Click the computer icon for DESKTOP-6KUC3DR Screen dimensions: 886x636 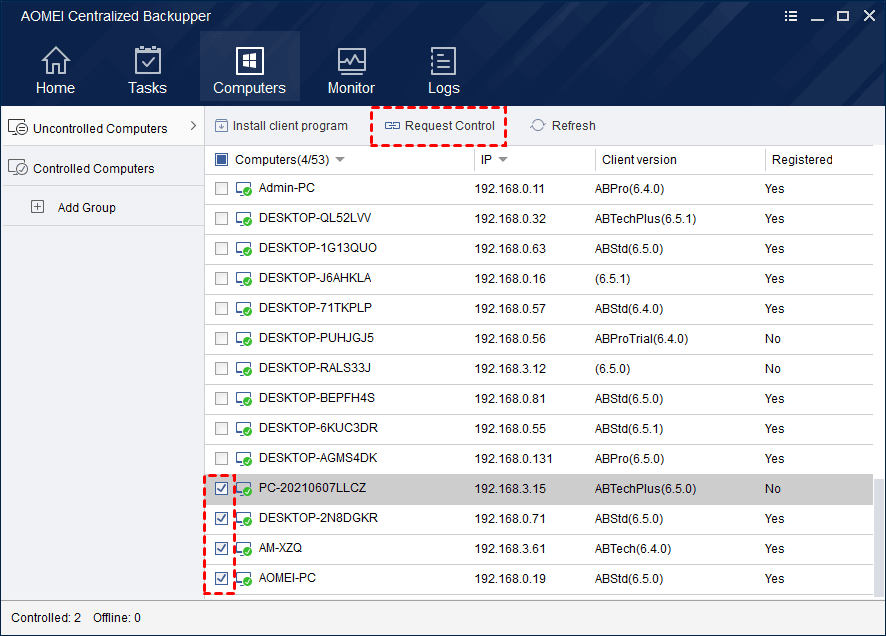(244, 428)
